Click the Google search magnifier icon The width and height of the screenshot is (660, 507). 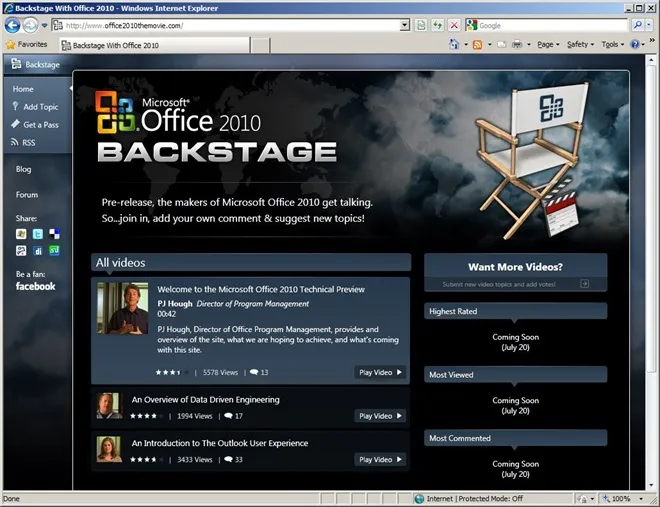(637, 25)
